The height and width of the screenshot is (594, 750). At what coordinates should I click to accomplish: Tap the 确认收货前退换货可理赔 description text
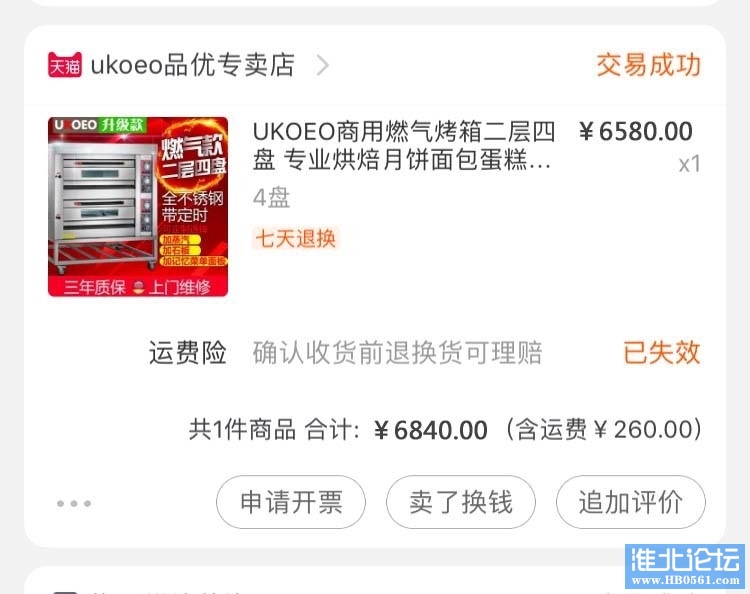pyautogui.click(x=397, y=353)
